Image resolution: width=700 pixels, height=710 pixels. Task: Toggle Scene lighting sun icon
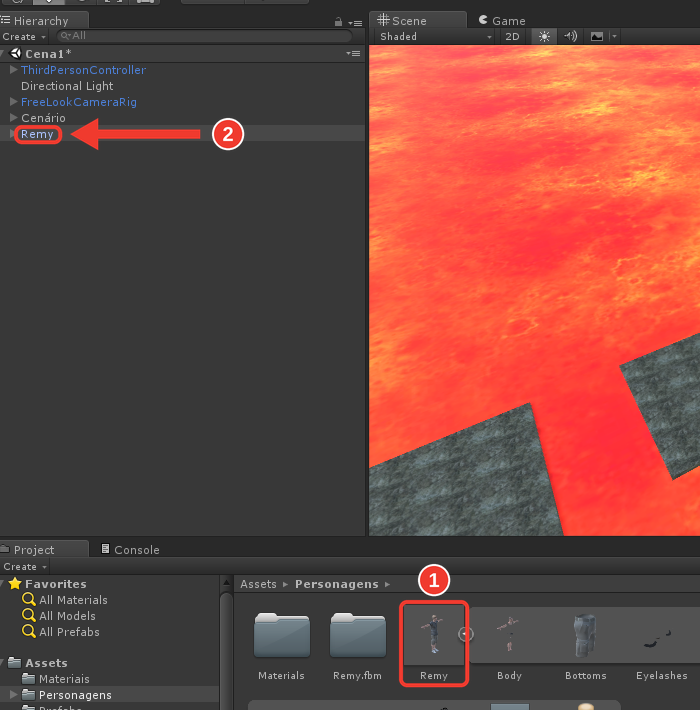[544, 36]
